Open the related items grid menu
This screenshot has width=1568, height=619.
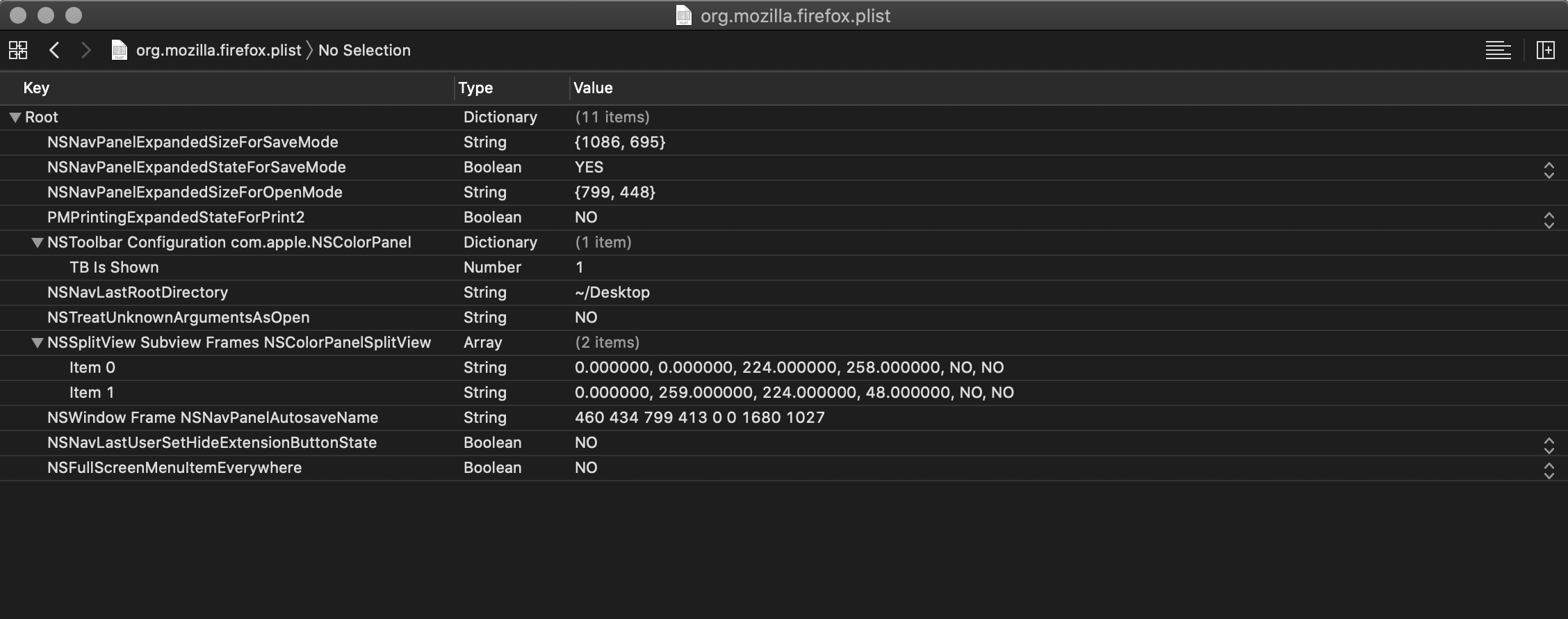pyautogui.click(x=18, y=50)
